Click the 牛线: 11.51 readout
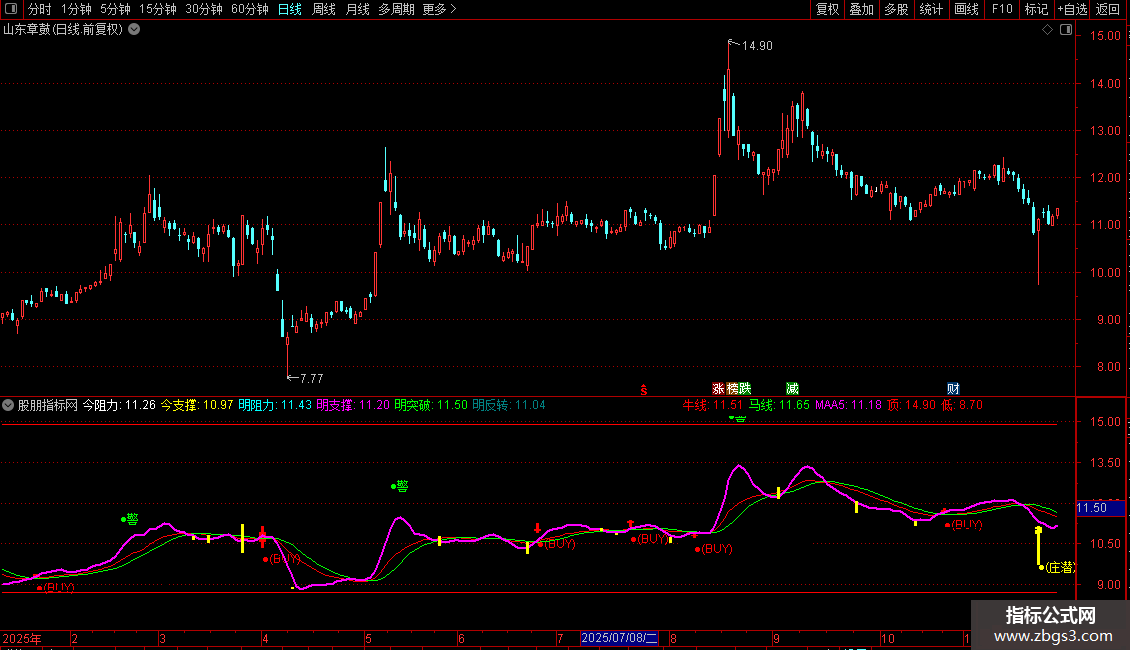1130x650 pixels. click(712, 405)
